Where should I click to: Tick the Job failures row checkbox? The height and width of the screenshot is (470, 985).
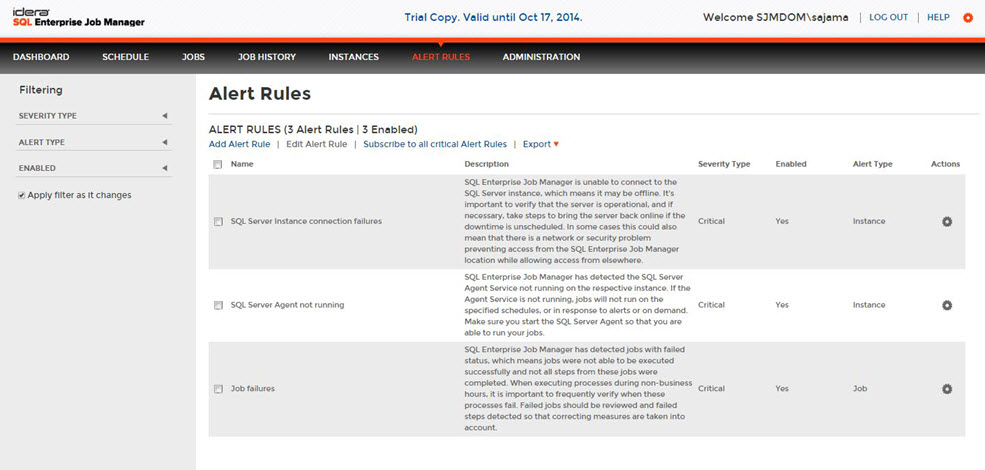218,388
